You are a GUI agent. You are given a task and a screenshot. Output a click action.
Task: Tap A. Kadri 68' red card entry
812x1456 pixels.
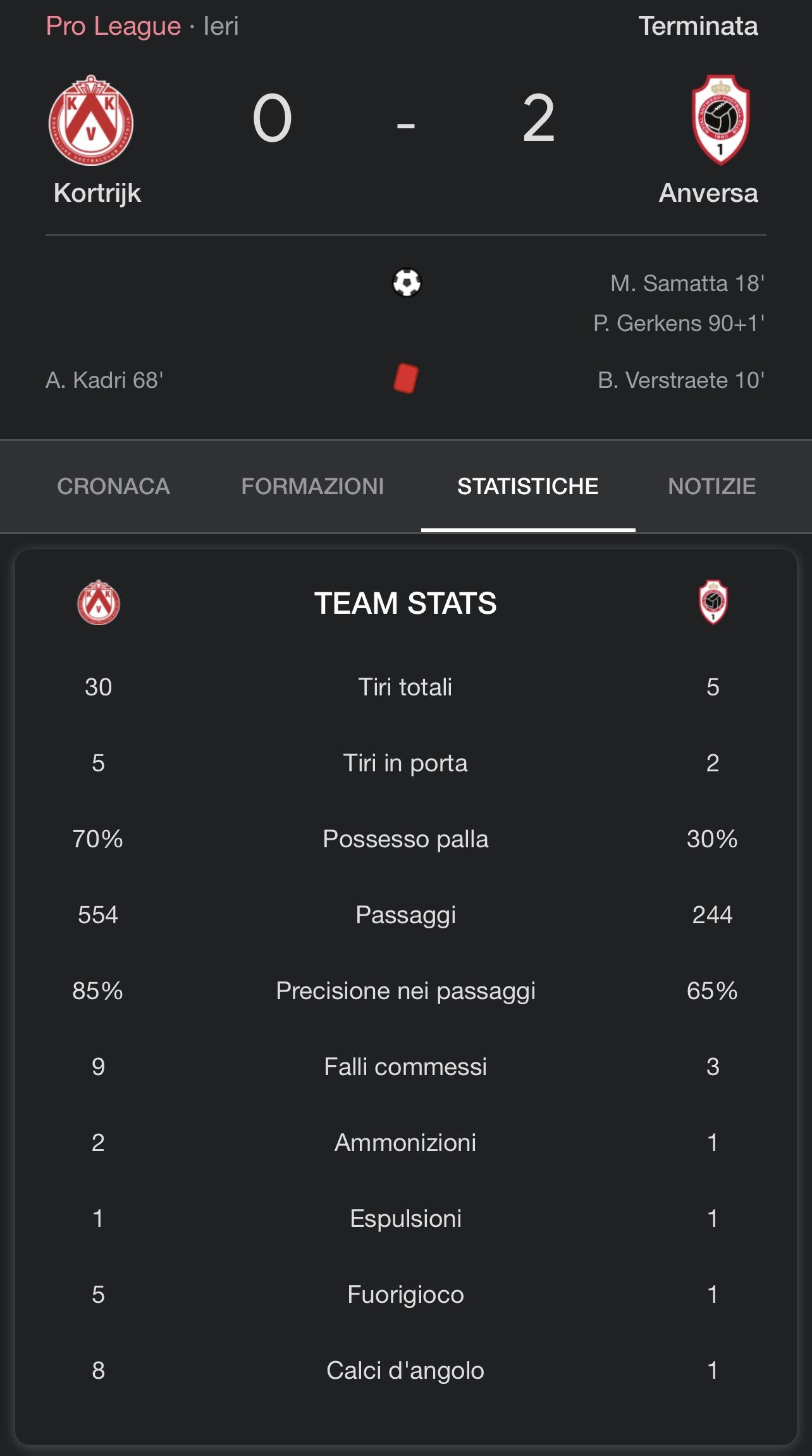click(x=104, y=380)
